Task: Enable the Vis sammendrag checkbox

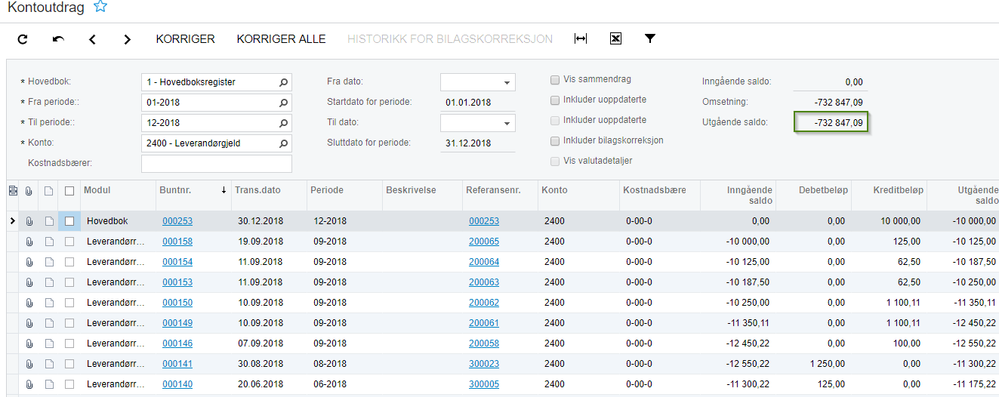Action: (x=555, y=80)
